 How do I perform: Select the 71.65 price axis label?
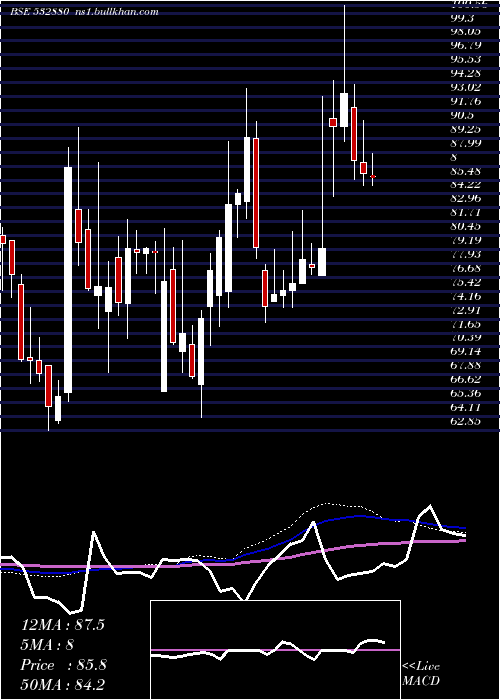[466, 323]
